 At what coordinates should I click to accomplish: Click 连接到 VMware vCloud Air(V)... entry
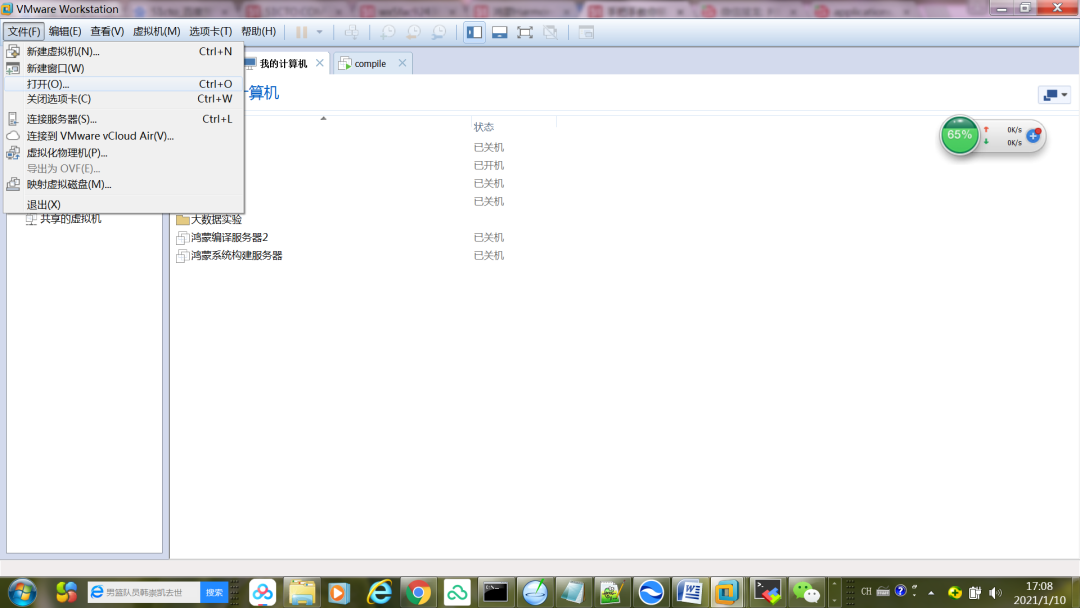point(123,136)
